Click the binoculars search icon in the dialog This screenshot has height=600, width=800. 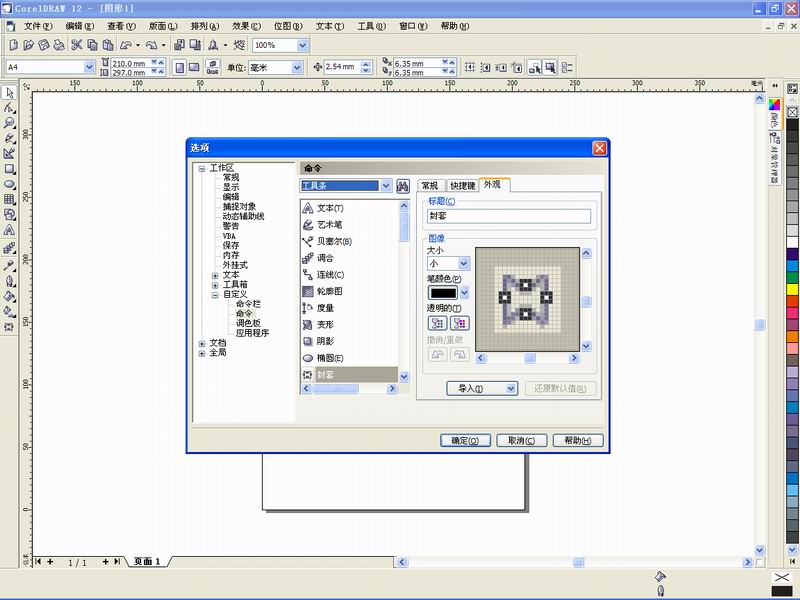click(403, 186)
